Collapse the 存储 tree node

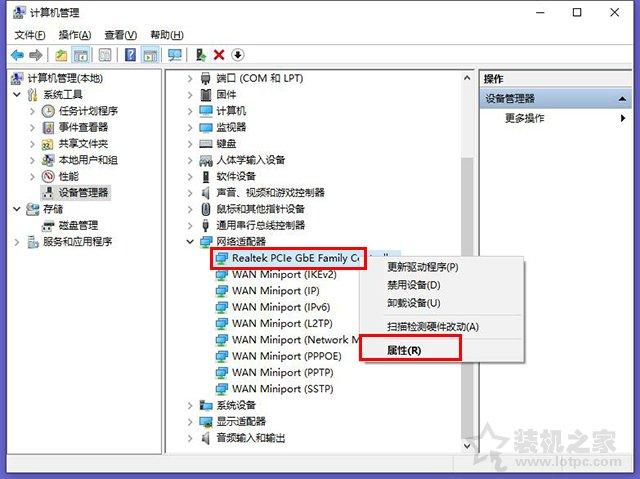(17, 209)
